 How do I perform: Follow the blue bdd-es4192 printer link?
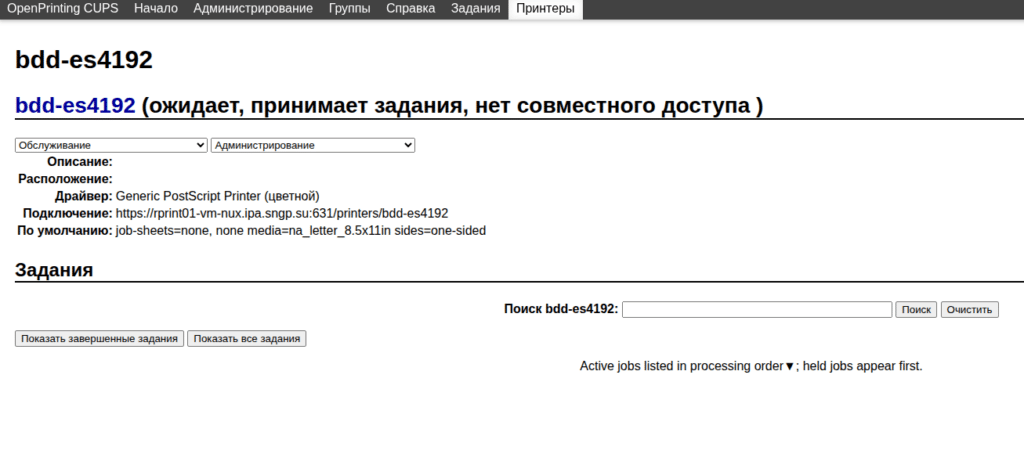pos(75,105)
